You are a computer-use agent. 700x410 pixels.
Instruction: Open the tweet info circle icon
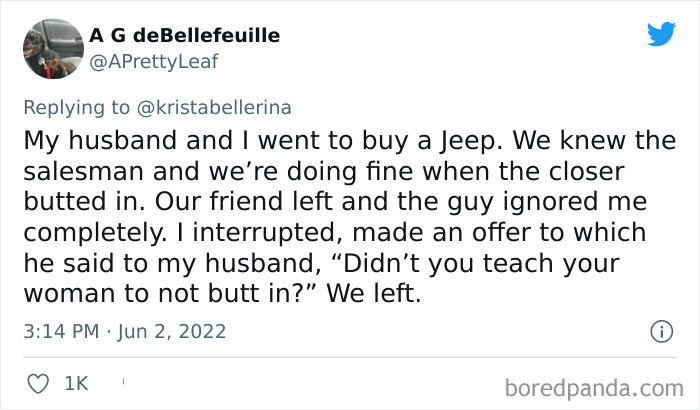point(660,330)
